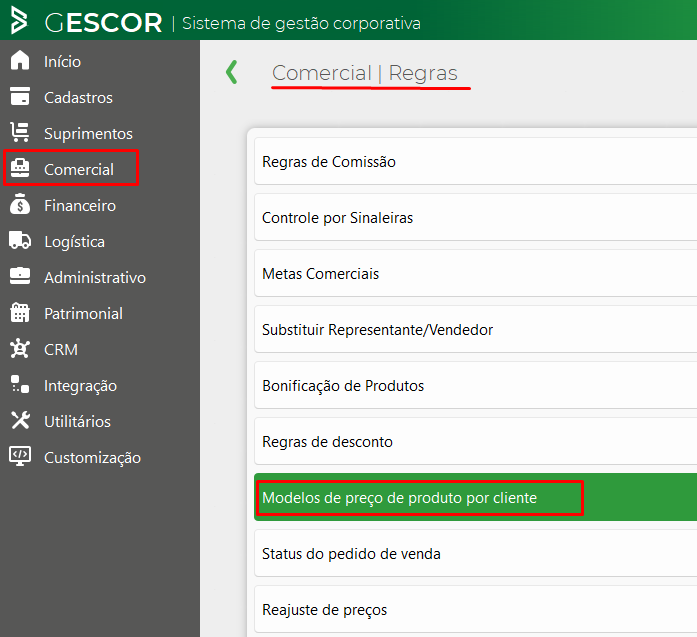The height and width of the screenshot is (637, 697).
Task: Click the Financeiro money bag icon
Action: pyautogui.click(x=20, y=204)
